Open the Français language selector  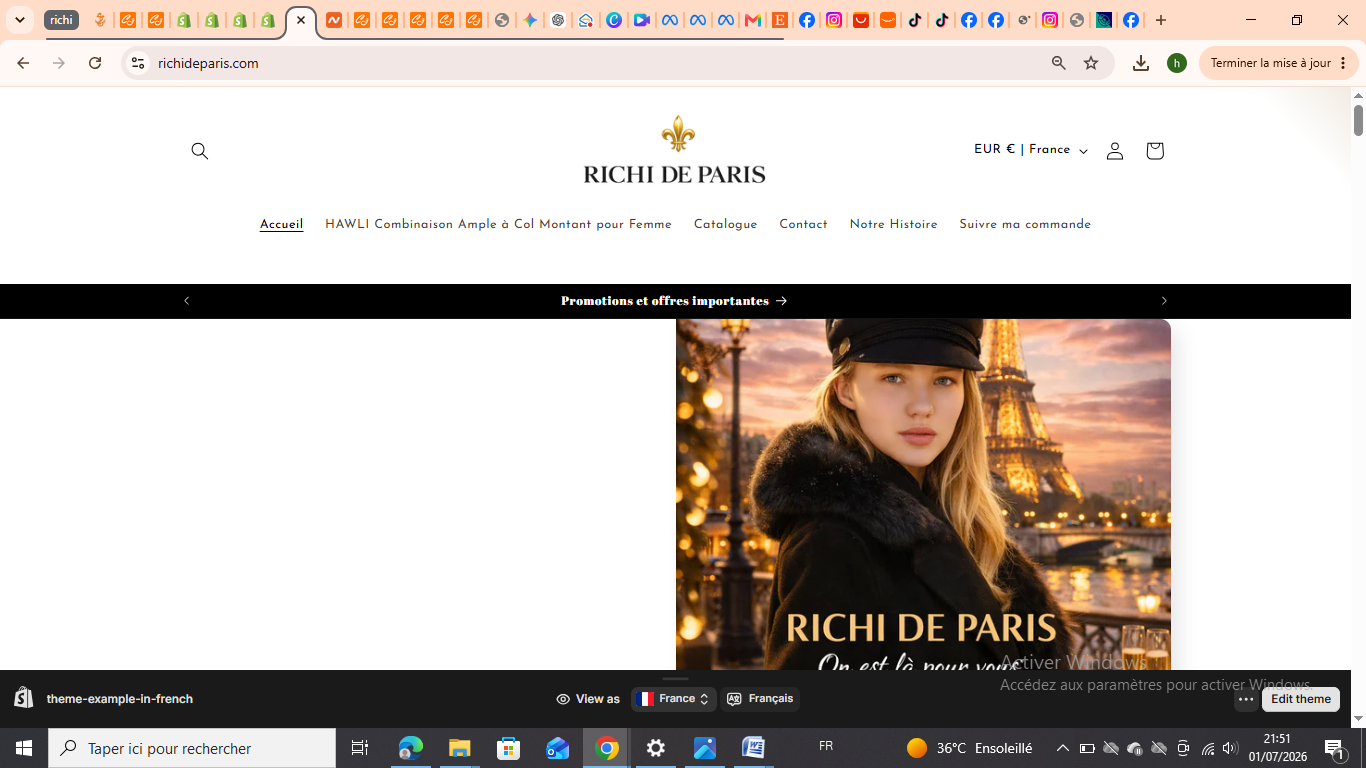760,699
